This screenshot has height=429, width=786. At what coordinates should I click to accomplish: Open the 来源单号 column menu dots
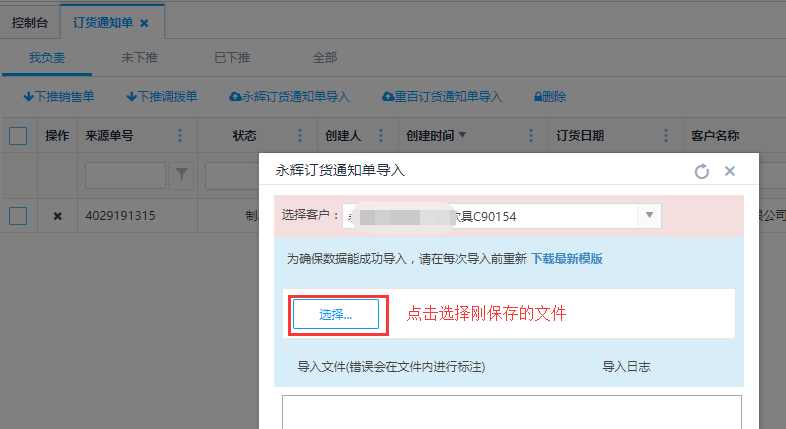(180, 136)
